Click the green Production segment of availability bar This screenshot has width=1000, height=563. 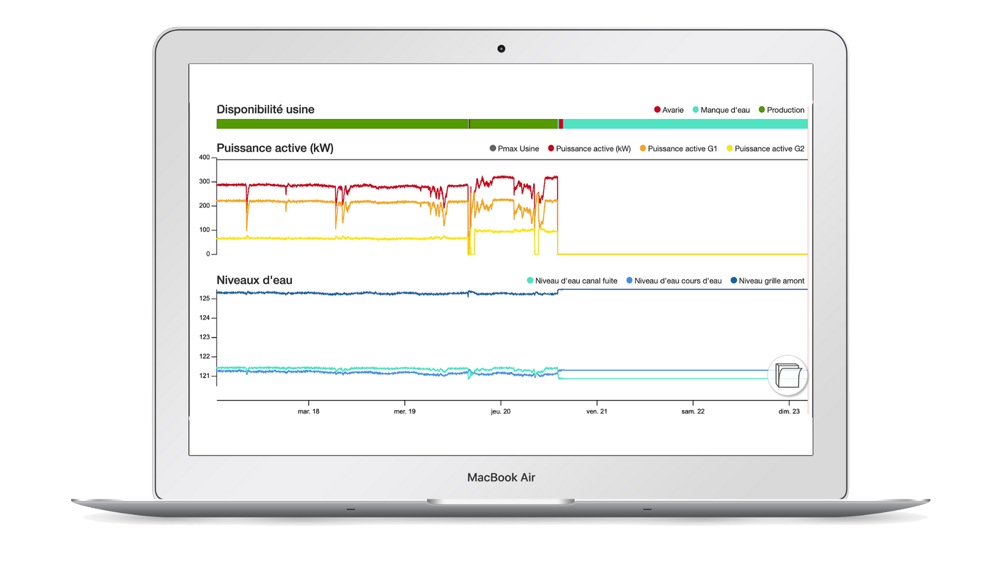coord(340,124)
